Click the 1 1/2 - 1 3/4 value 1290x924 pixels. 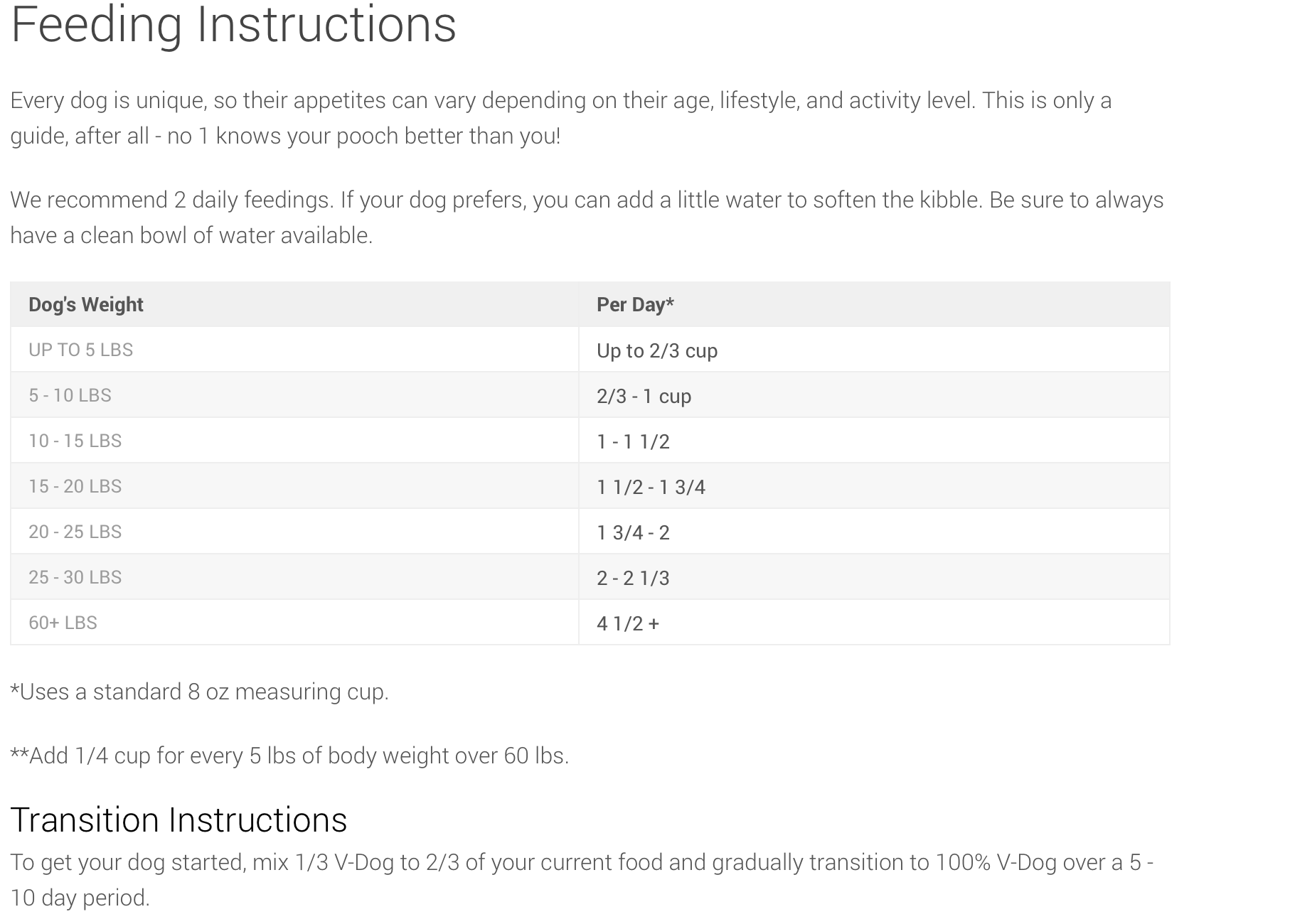click(x=651, y=487)
